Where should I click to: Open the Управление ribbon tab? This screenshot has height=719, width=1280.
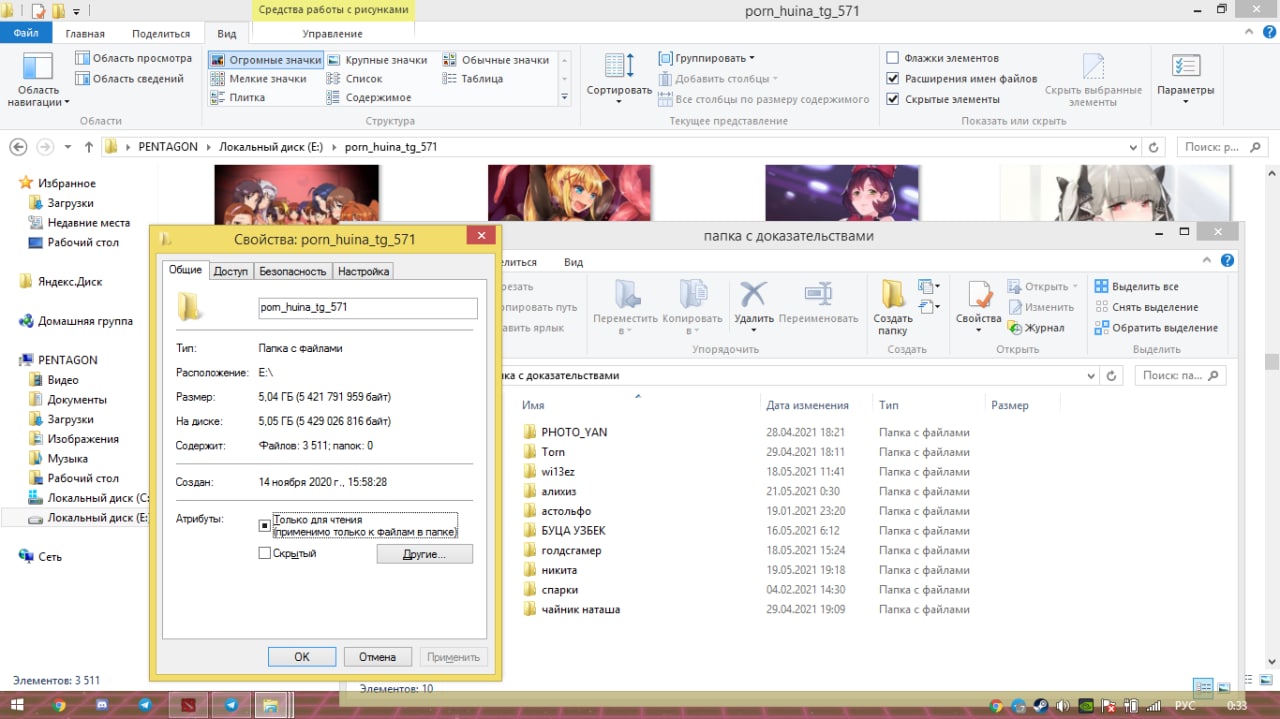[332, 33]
